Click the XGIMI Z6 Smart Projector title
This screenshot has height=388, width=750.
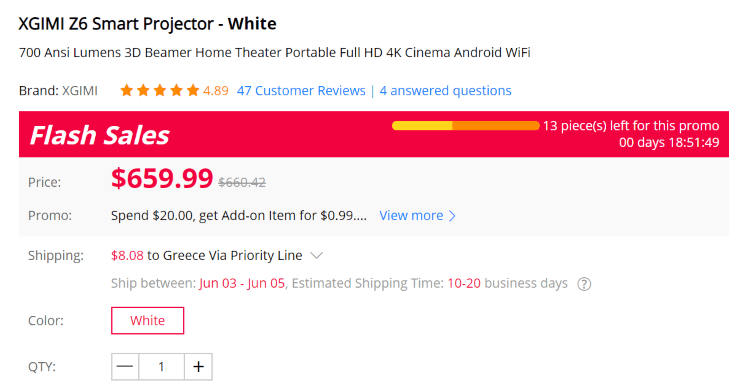(x=147, y=24)
